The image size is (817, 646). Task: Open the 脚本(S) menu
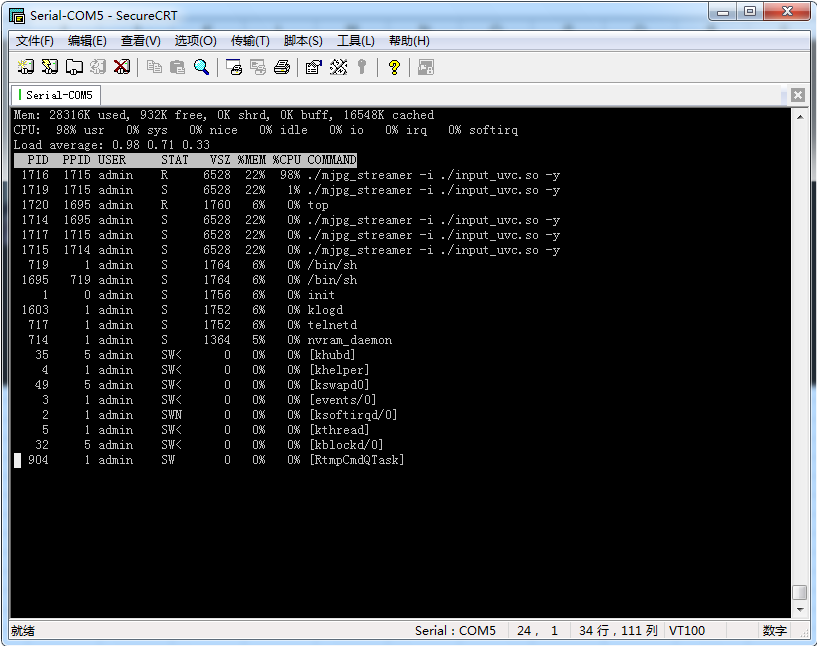(x=303, y=41)
